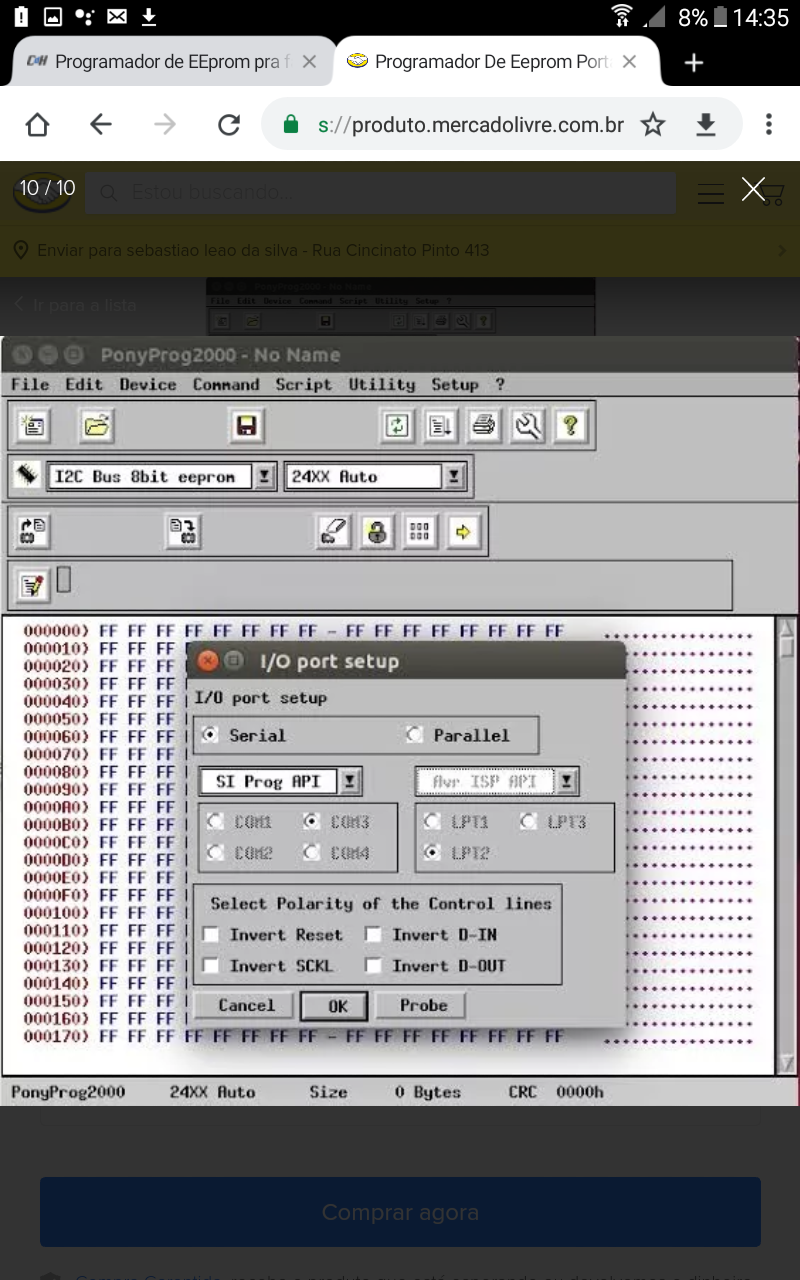The width and height of the screenshot is (800, 1280).
Task: Open the Device menu
Action: click(x=148, y=385)
